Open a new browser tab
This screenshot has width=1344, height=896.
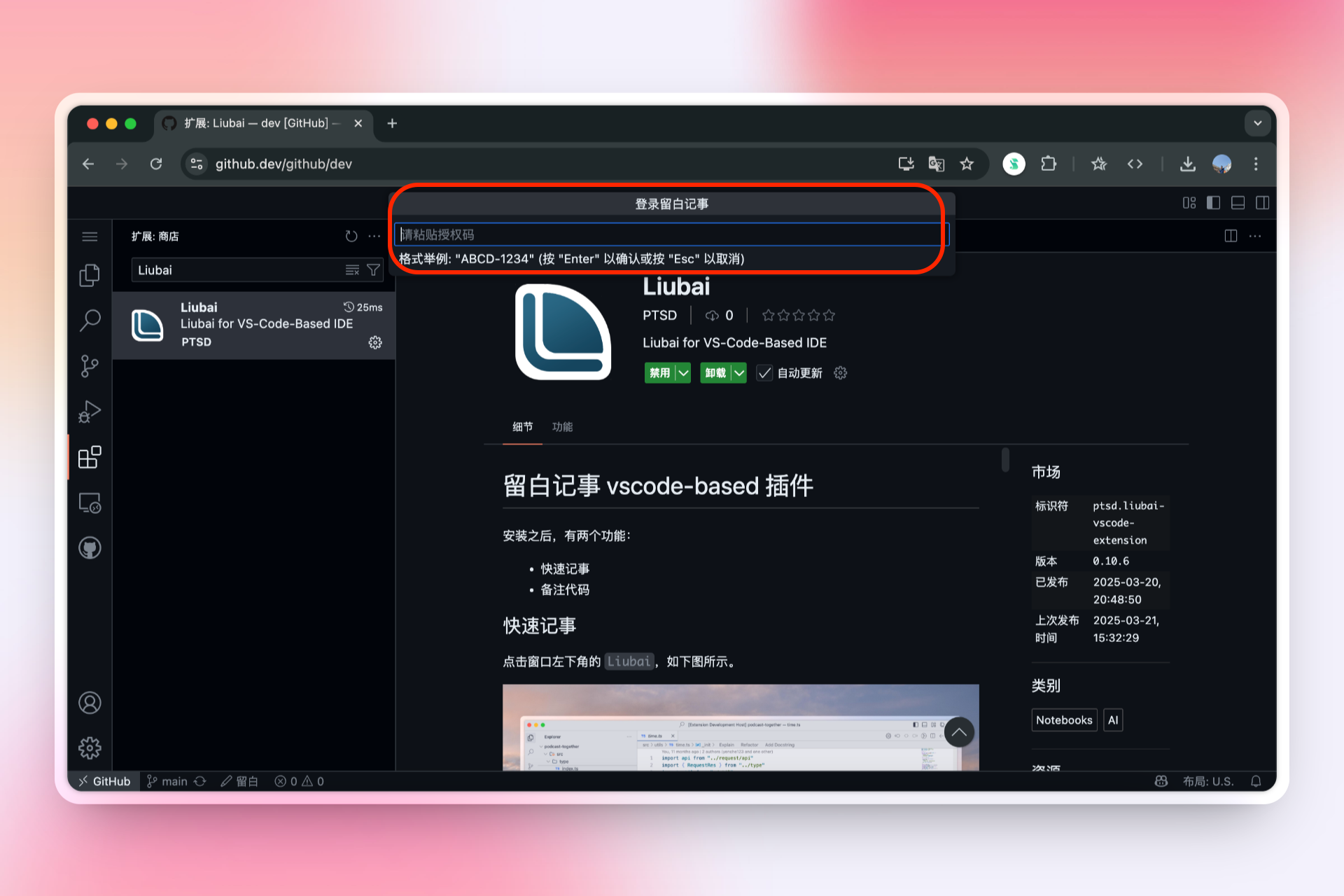pos(392,123)
